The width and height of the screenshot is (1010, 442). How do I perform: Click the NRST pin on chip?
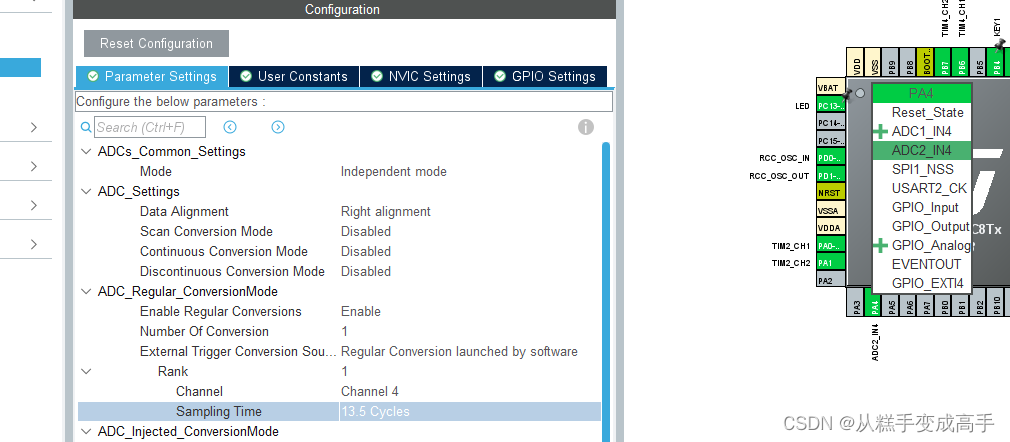pos(830,193)
